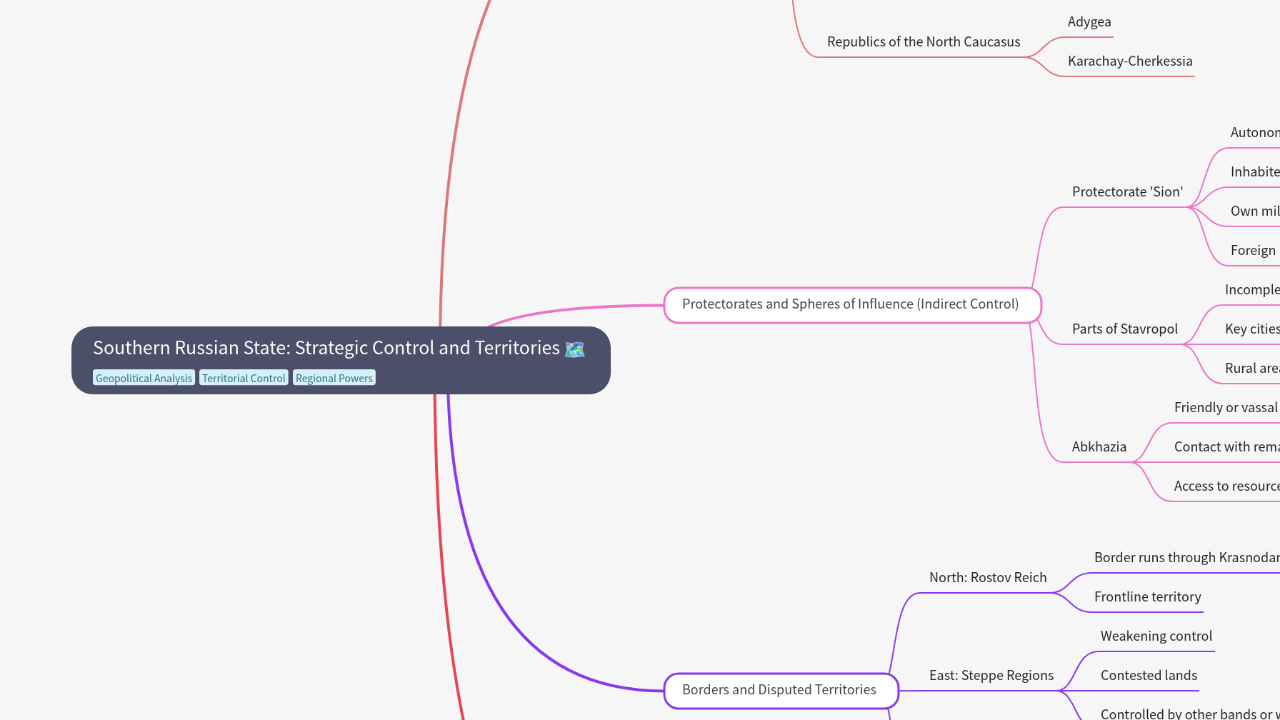
Task: Select the 'Parts of Stavropol' node
Action: coord(1125,328)
